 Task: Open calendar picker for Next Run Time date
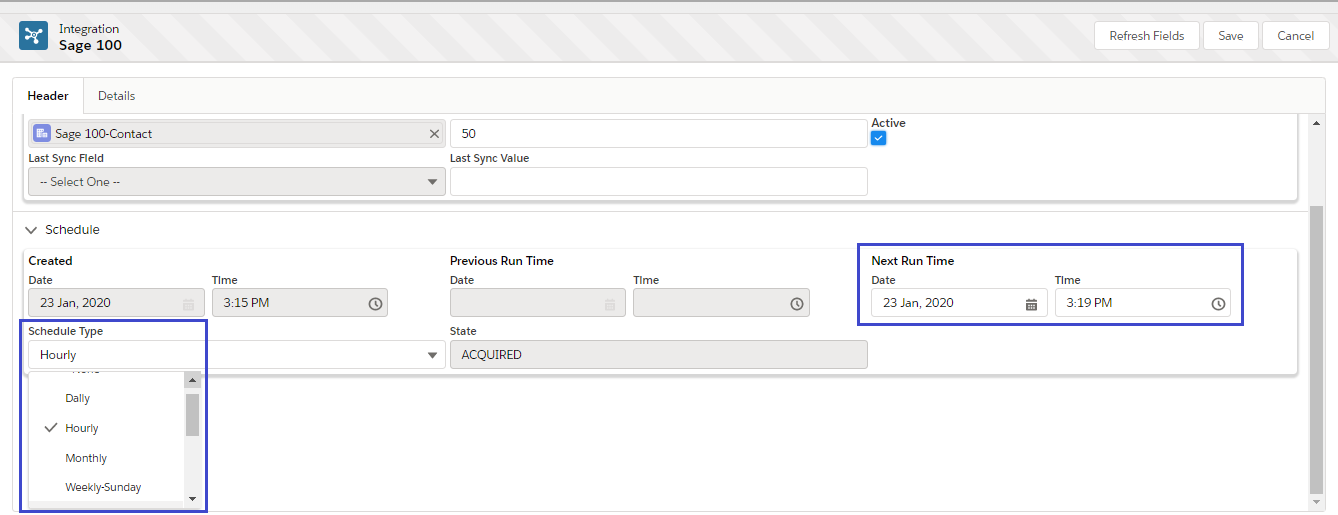pos(1031,304)
